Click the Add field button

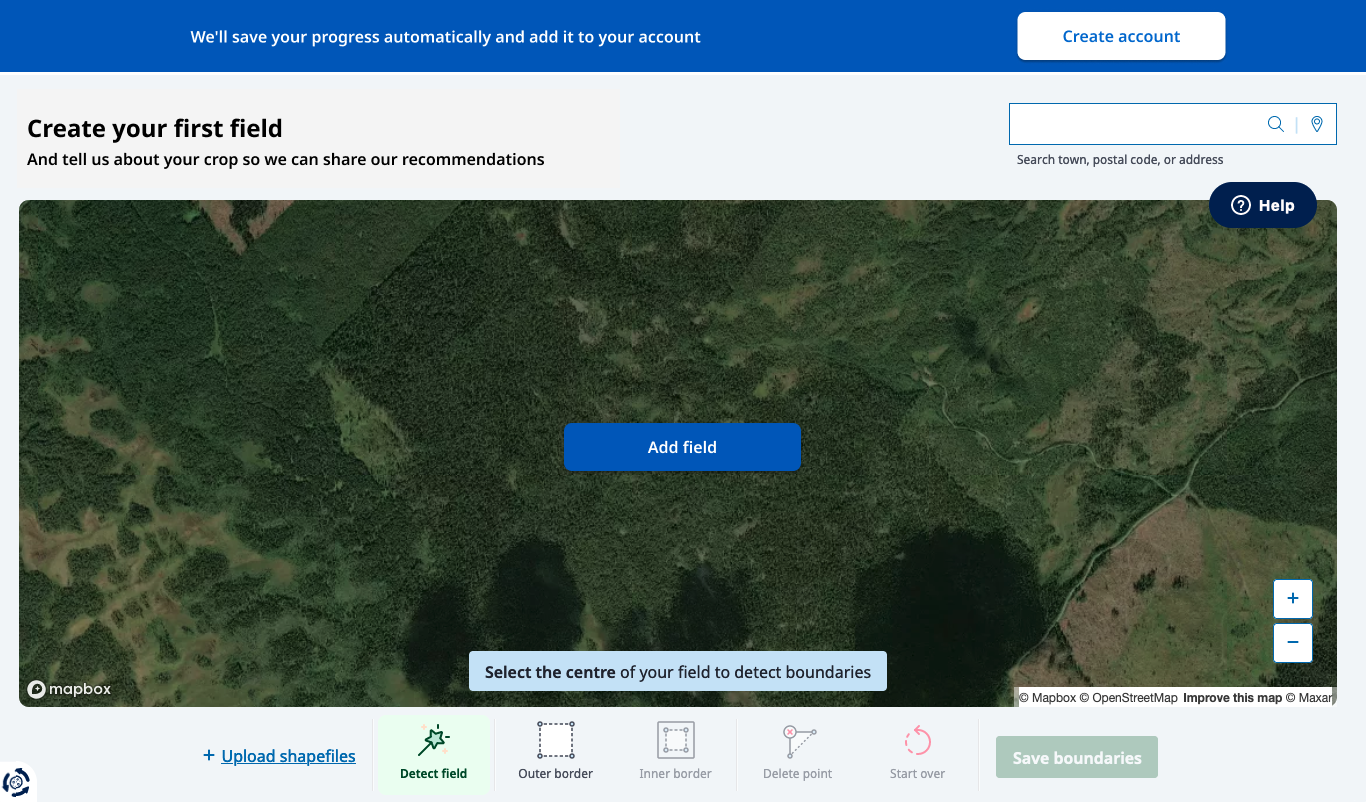[x=682, y=447]
